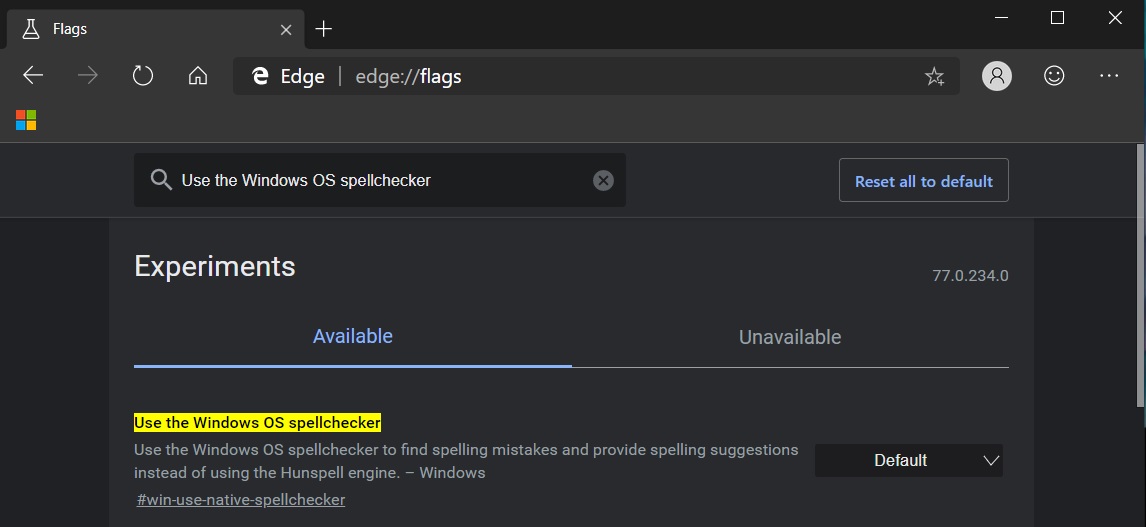Reload the flags page
The height and width of the screenshot is (527, 1146).
143,76
